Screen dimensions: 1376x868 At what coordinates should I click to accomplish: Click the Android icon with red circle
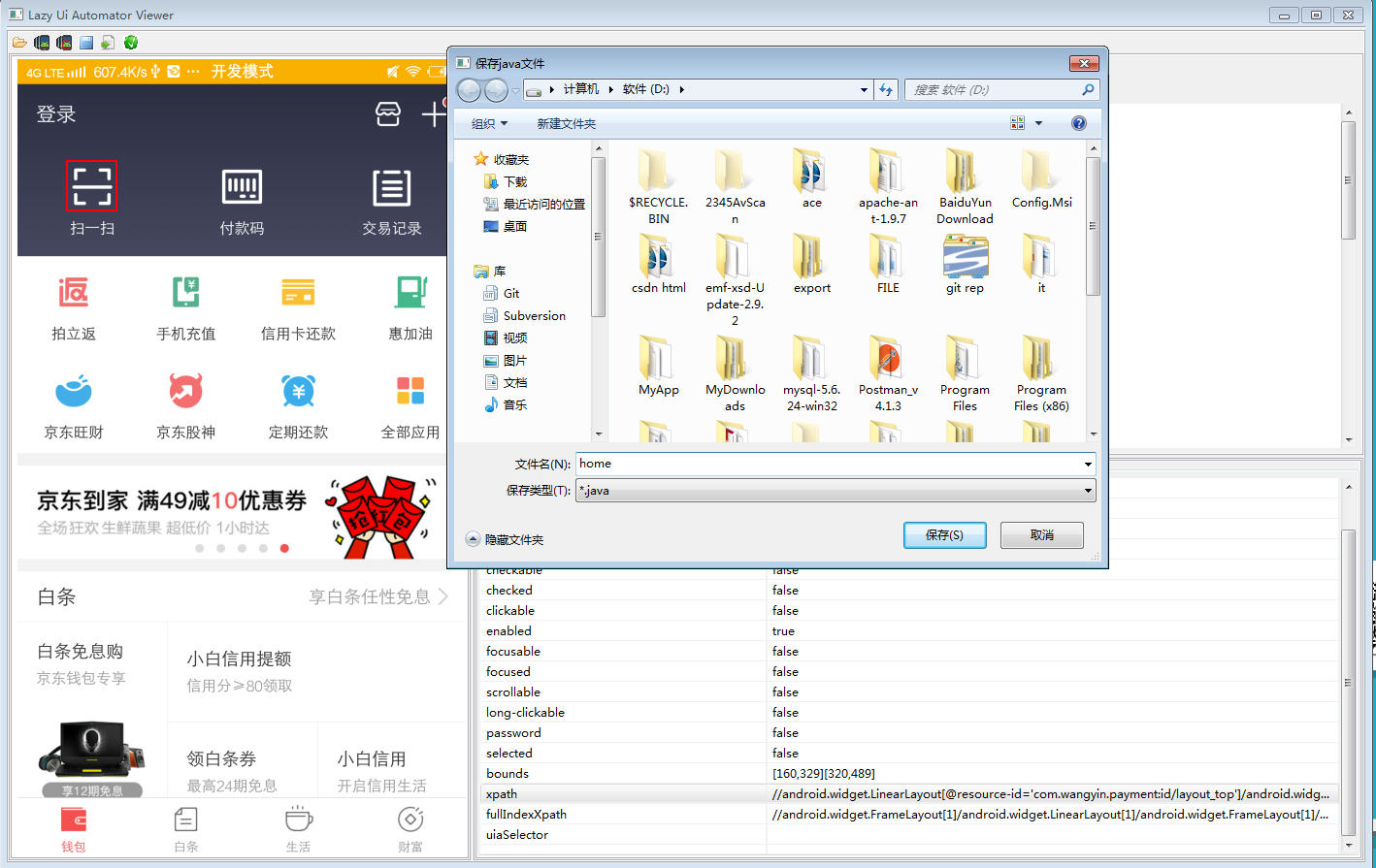coord(64,43)
